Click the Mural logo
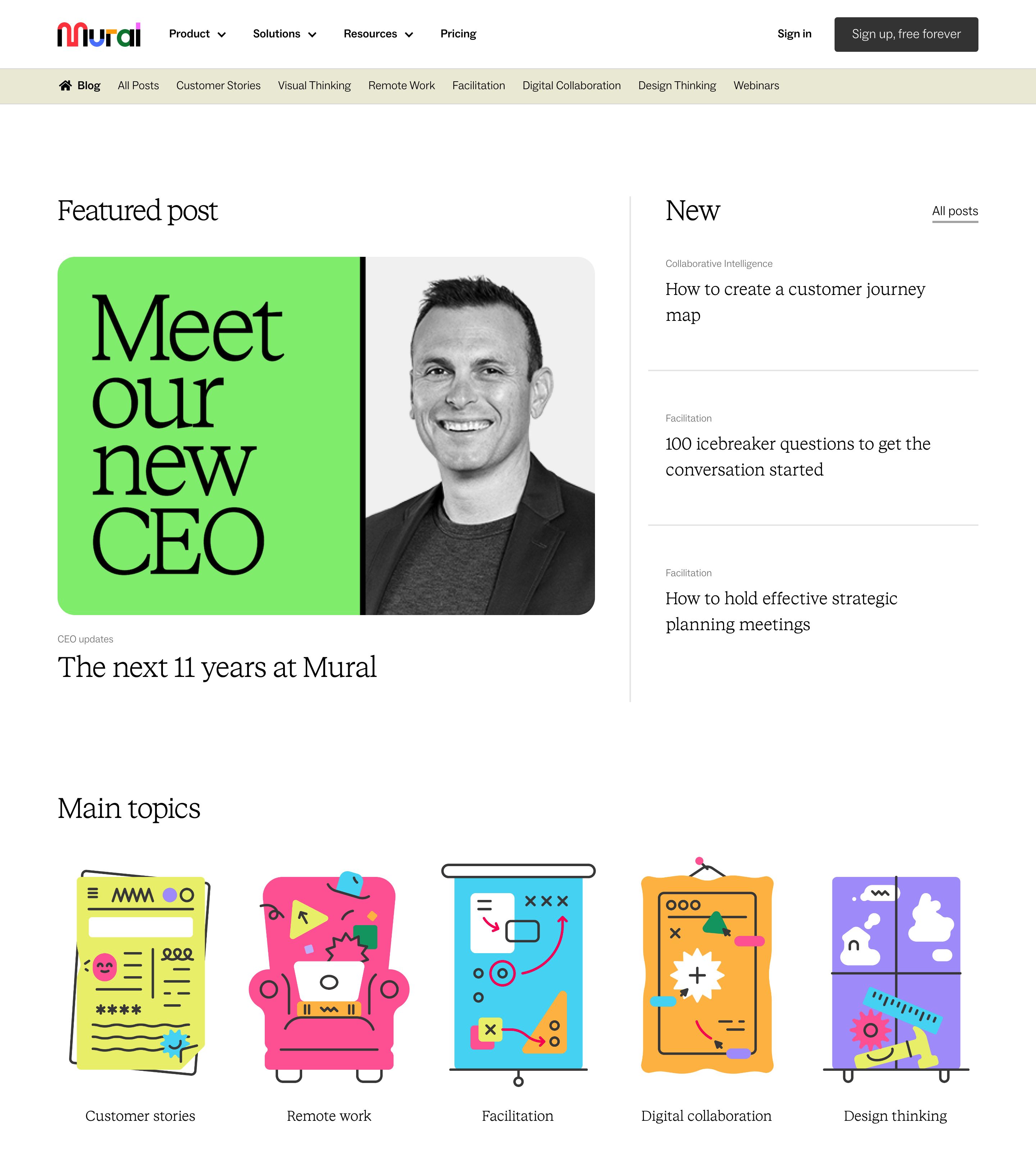The width and height of the screenshot is (1036, 1151). pyautogui.click(x=99, y=34)
